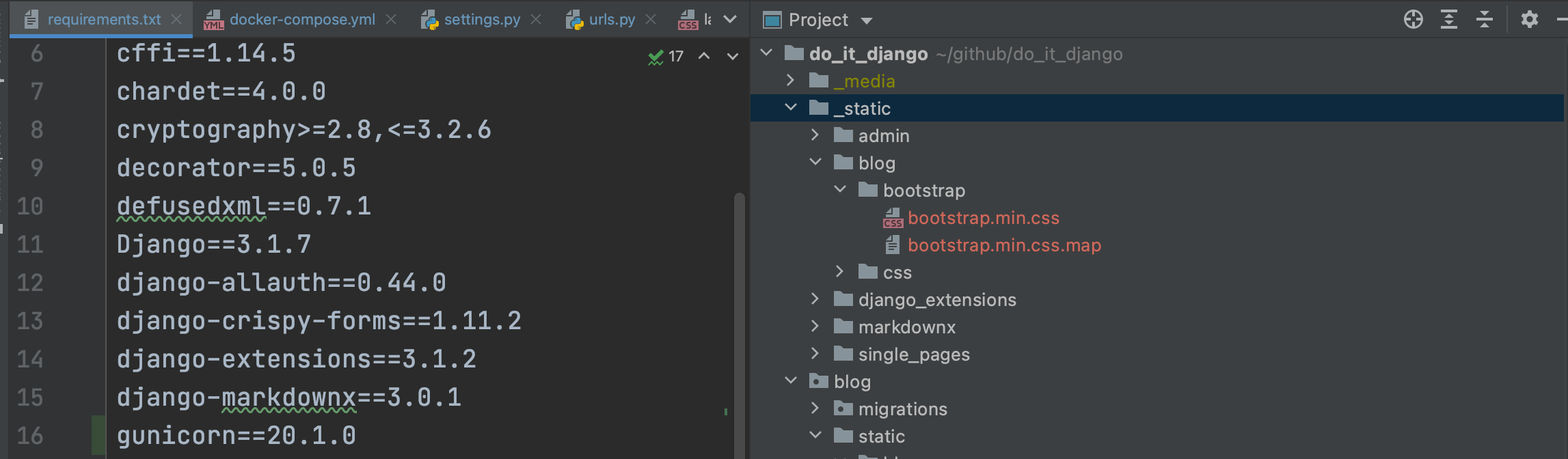Click line number 11 in the gutter
This screenshot has width=1568, height=459.
coord(30,245)
